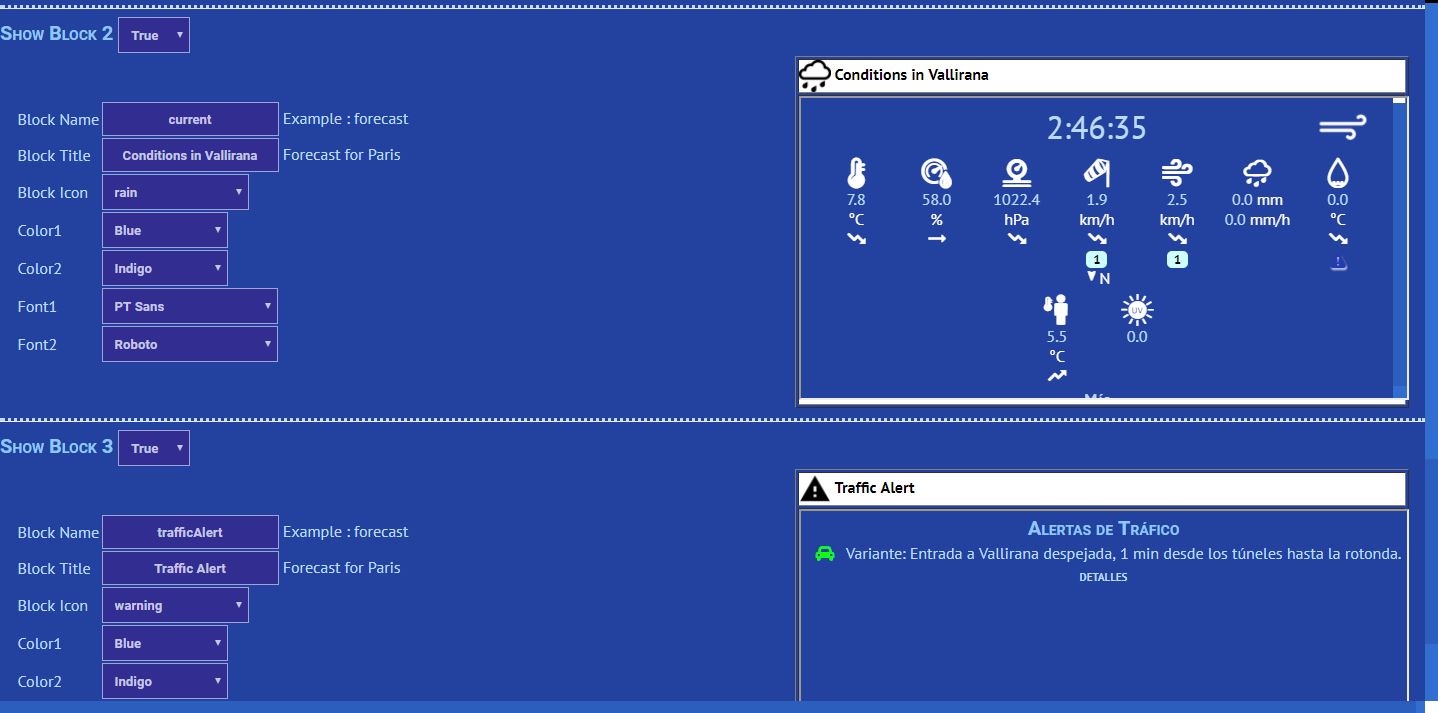Click the feels-like temperature person icon

1056,310
